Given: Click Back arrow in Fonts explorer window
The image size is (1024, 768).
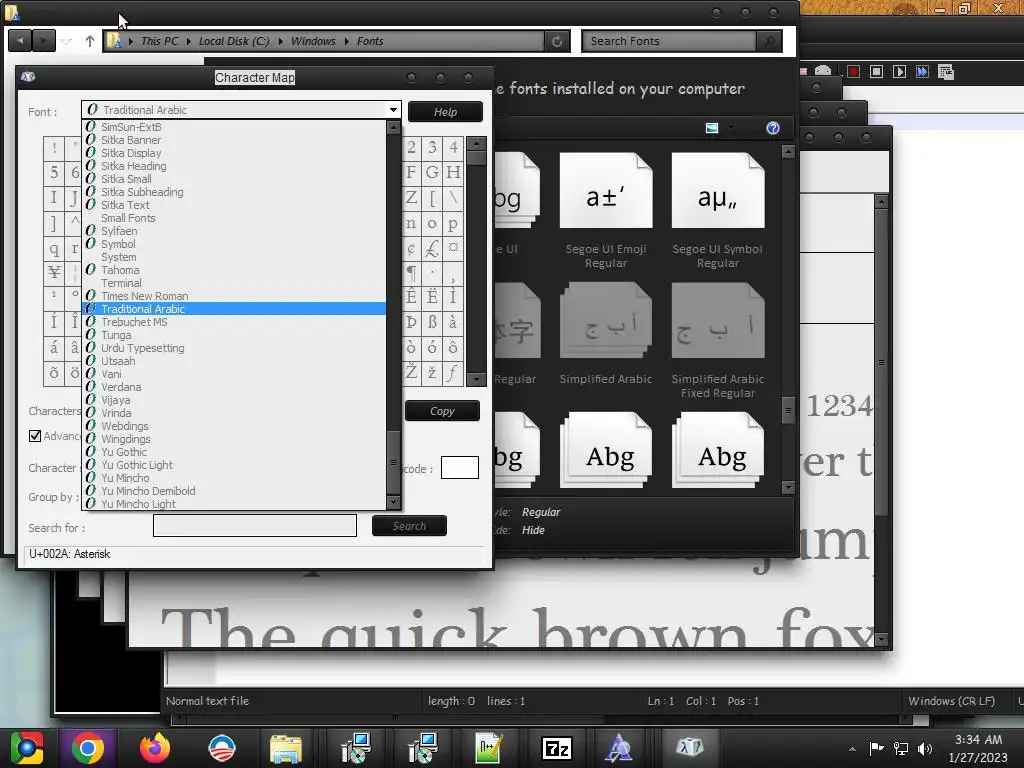Looking at the screenshot, I should (20, 40).
